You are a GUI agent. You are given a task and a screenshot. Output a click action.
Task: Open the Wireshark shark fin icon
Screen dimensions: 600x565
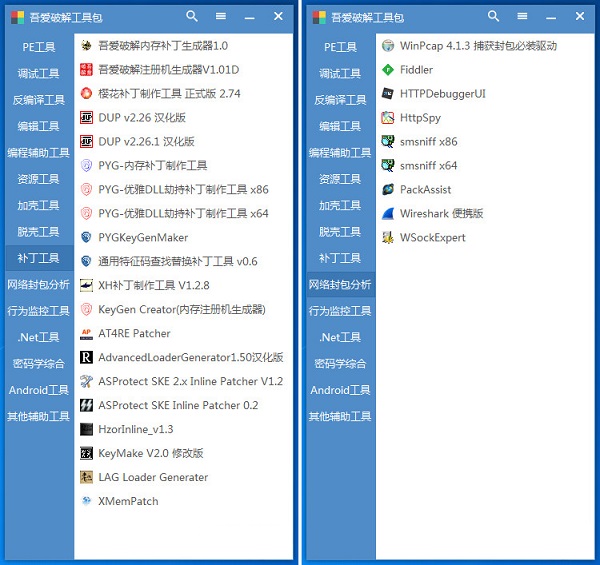click(x=388, y=213)
